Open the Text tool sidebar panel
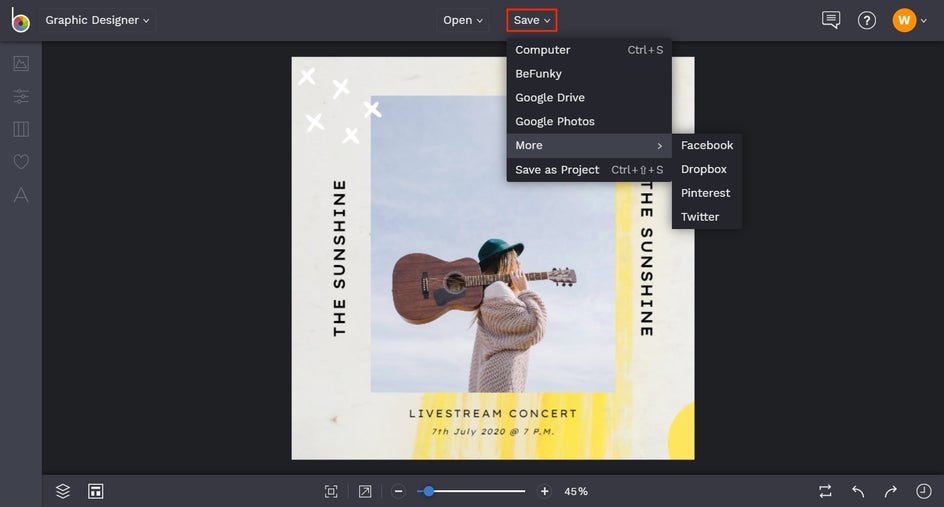The image size is (944, 507). [x=21, y=194]
